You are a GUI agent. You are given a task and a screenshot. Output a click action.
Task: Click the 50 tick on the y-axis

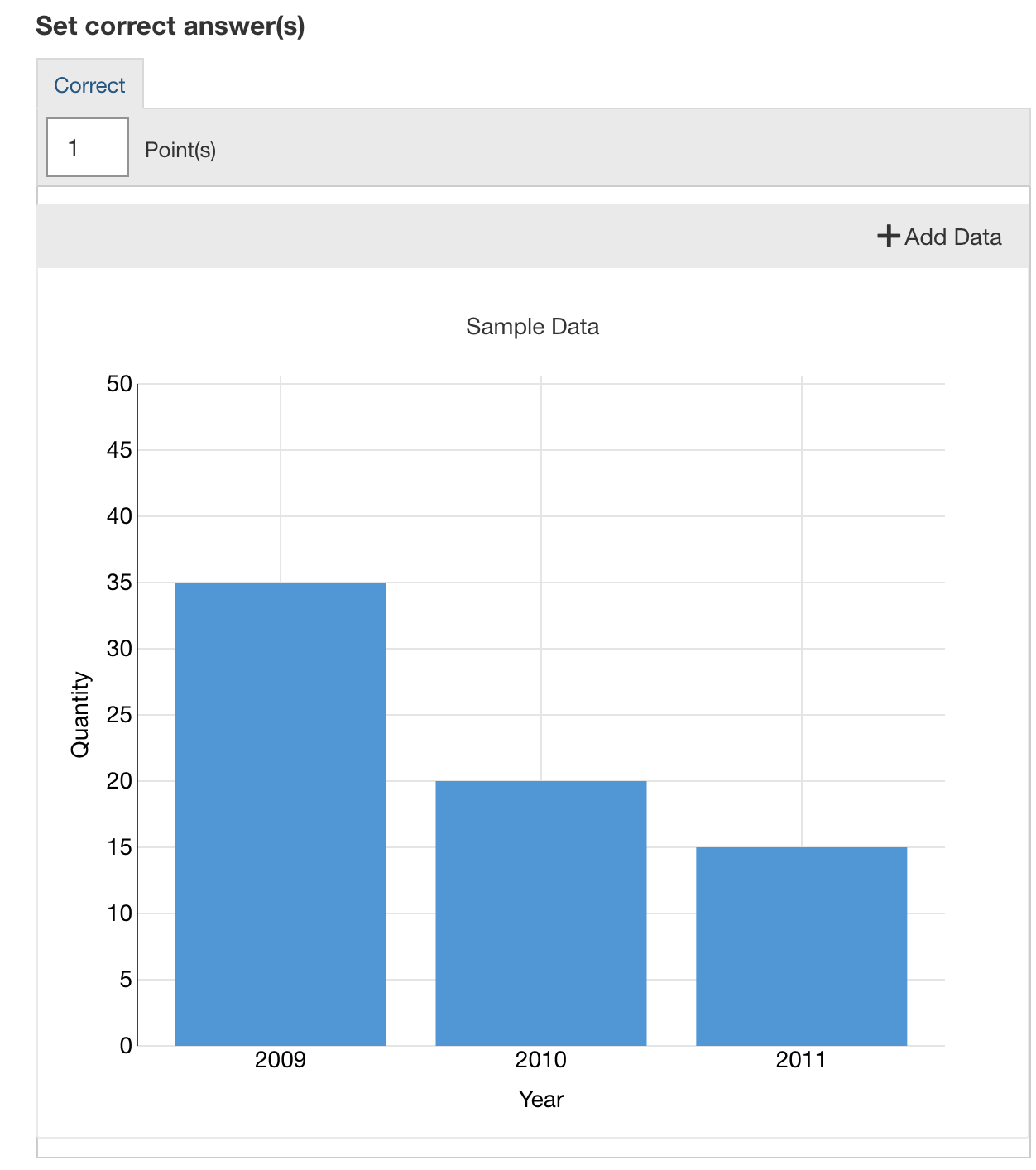pyautogui.click(x=118, y=382)
